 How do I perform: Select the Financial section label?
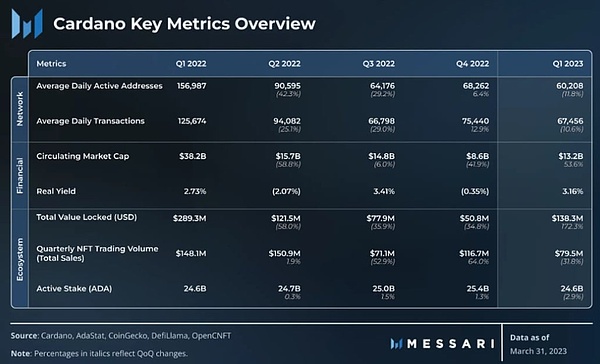tap(20, 175)
